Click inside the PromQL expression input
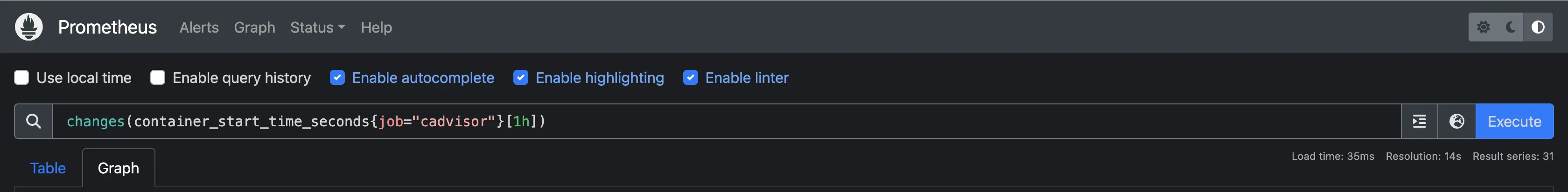 click(x=852, y=122)
